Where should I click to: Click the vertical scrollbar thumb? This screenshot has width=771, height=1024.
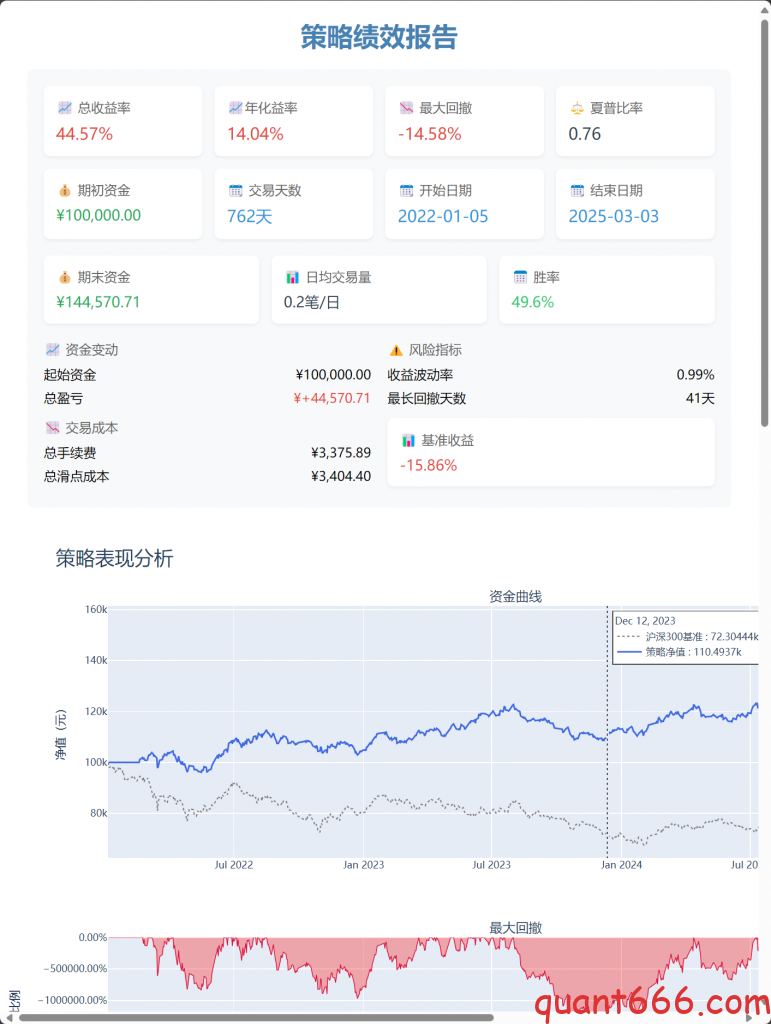[764, 223]
